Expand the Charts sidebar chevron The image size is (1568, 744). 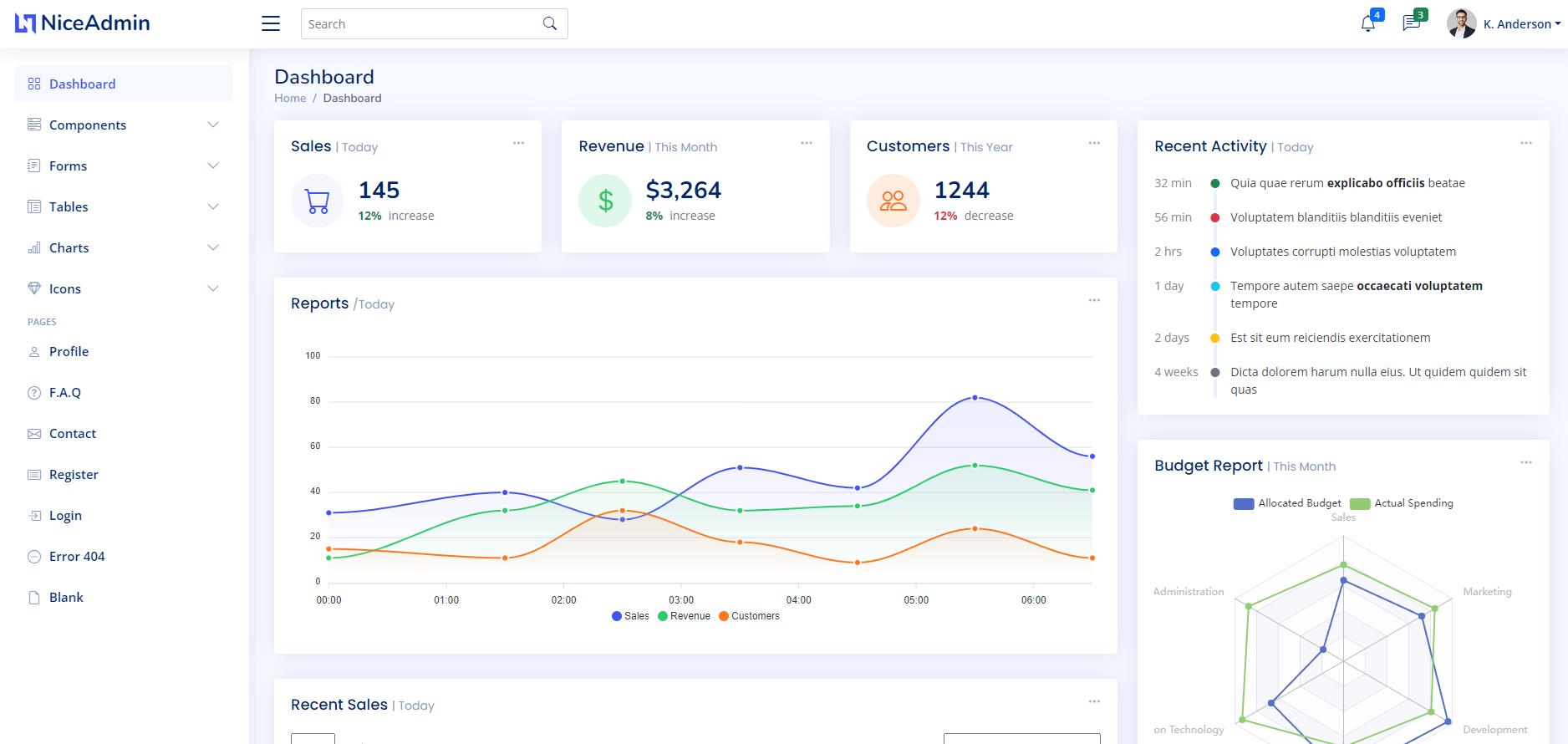pyautogui.click(x=213, y=247)
